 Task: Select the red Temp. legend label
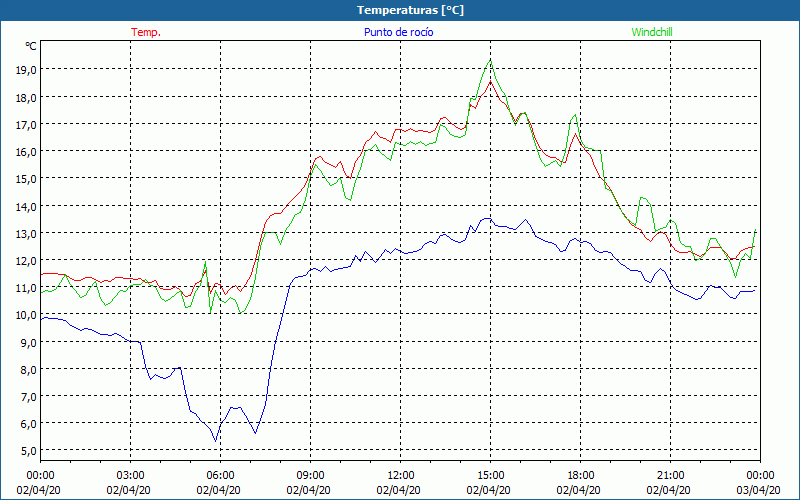coord(146,32)
